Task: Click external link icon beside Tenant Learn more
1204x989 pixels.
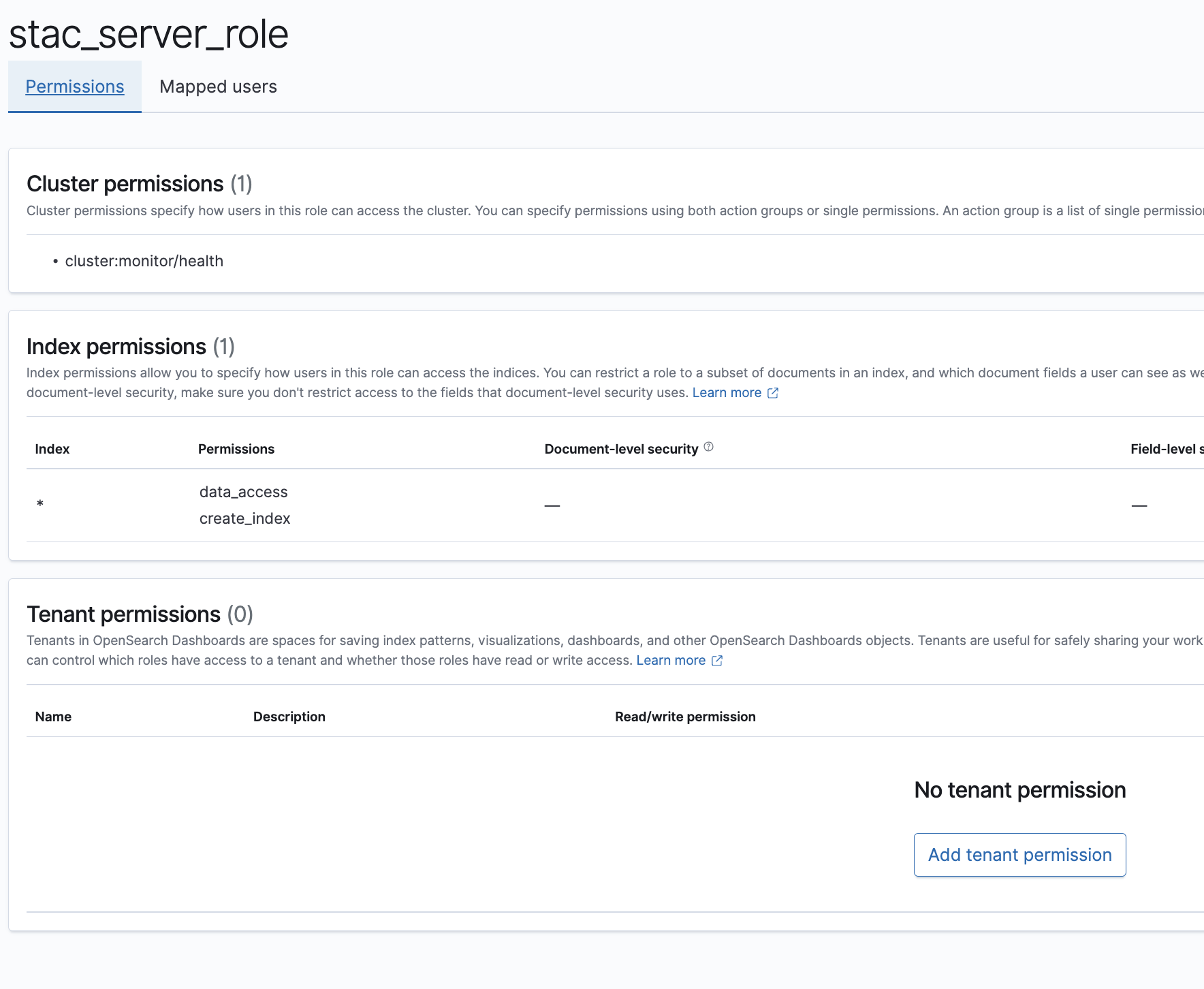Action: 717,661
